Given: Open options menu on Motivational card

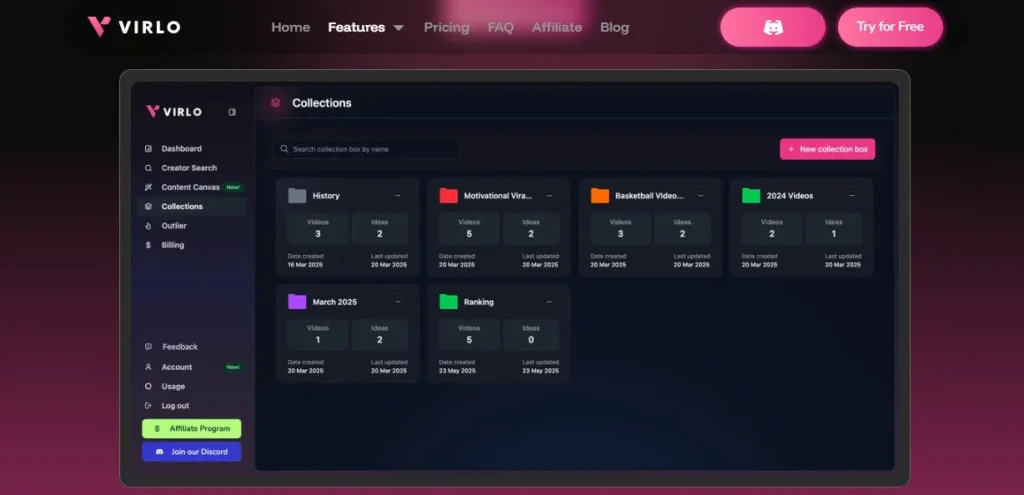Looking at the screenshot, I should 549,195.
